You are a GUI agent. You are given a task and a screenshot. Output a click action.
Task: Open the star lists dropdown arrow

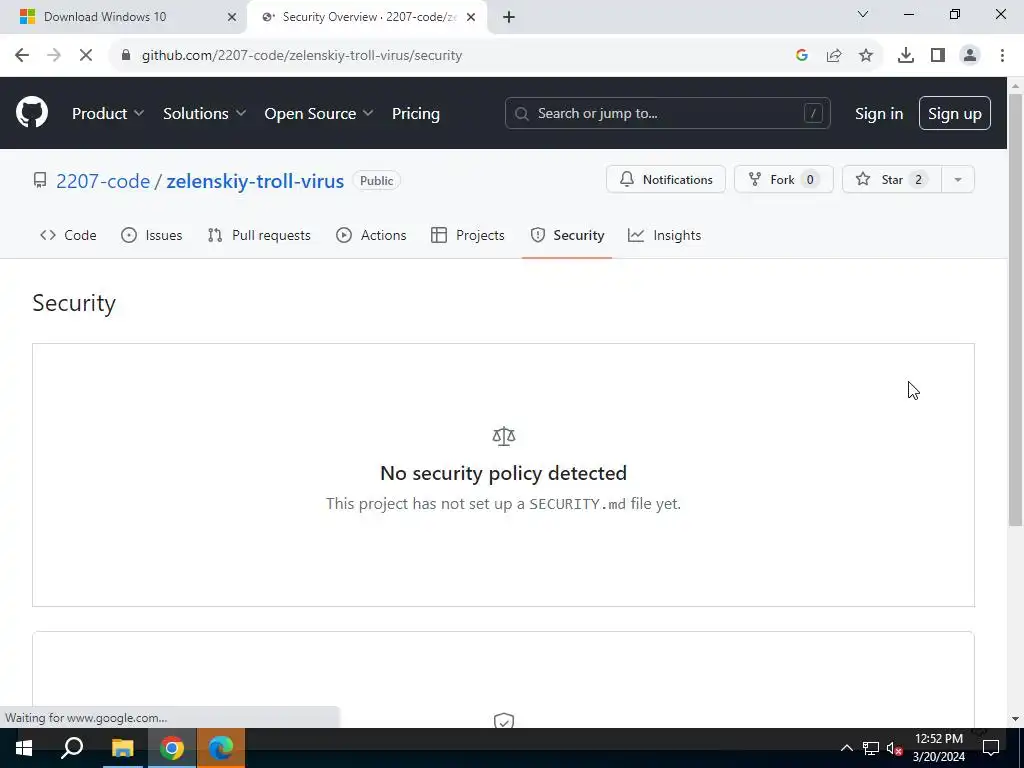[x=958, y=180]
